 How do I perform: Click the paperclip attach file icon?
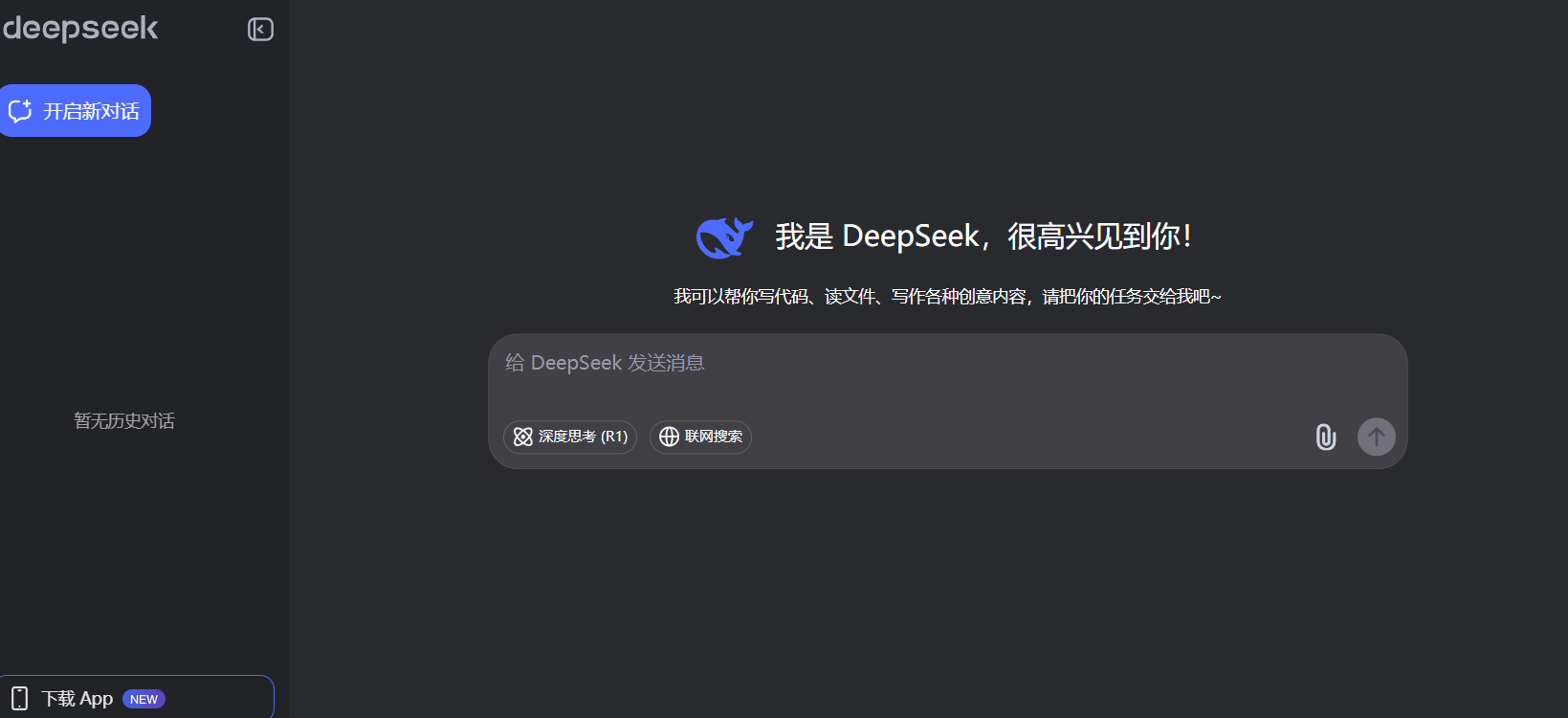click(1325, 438)
